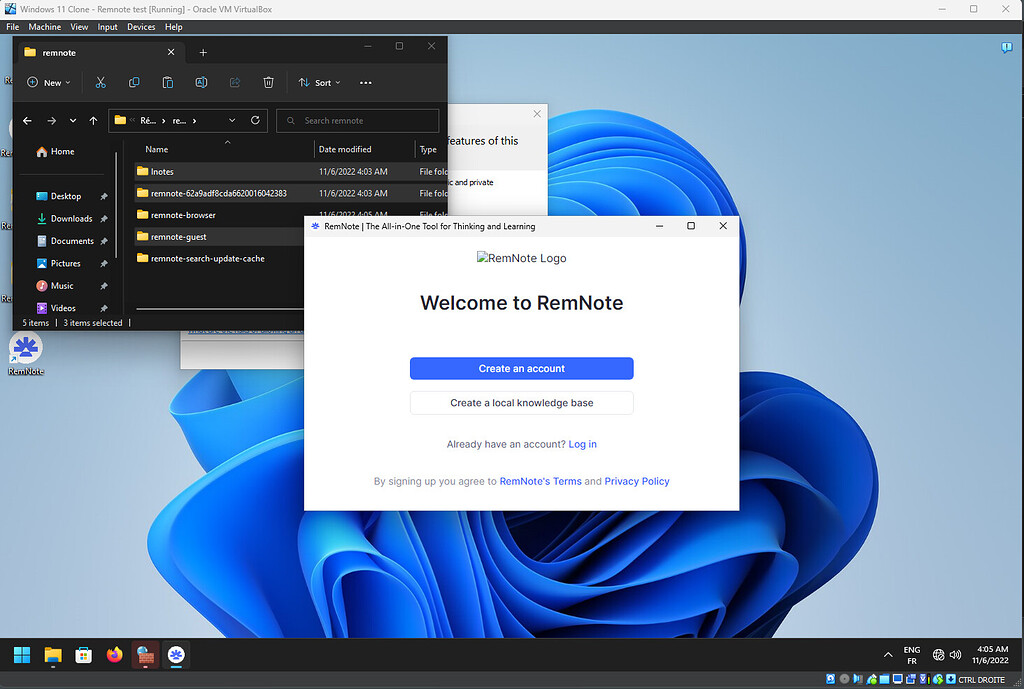1024x689 pixels.
Task: Click the Copy icon in the toolbar
Action: tap(134, 82)
